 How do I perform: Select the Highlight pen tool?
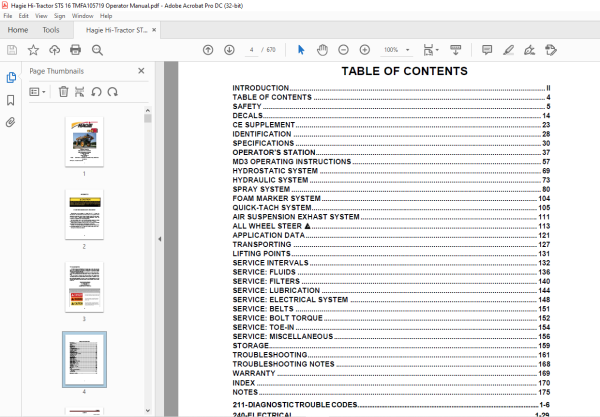508,50
